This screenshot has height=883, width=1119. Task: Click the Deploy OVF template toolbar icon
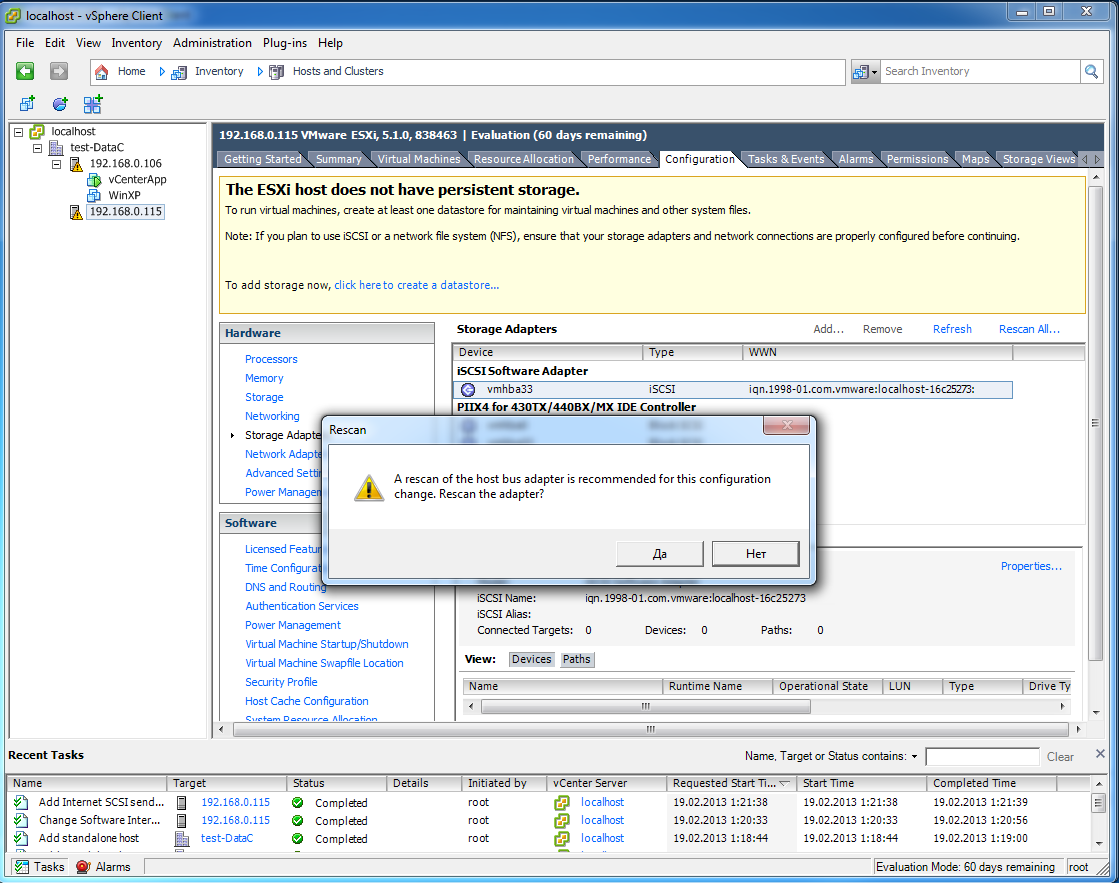point(93,104)
